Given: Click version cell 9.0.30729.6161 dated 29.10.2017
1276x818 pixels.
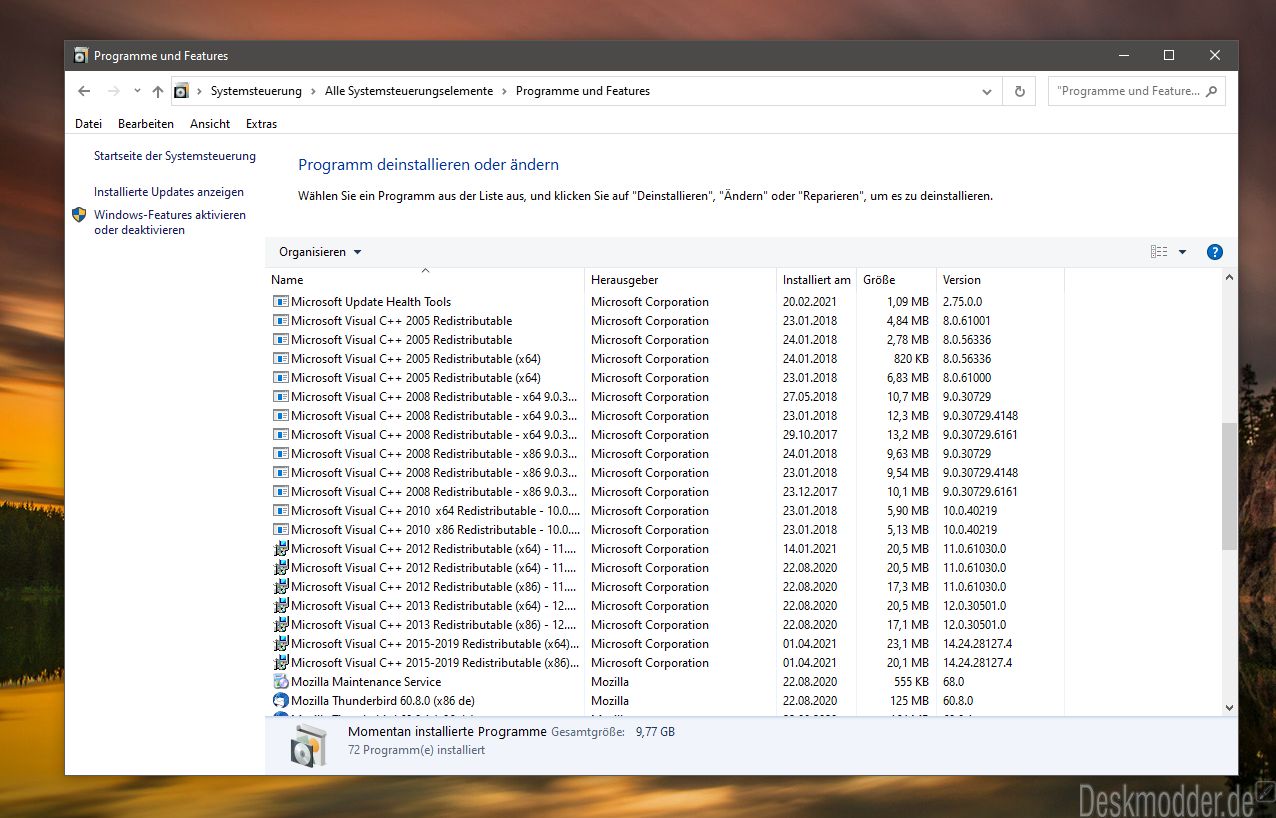Looking at the screenshot, I should tap(980, 435).
